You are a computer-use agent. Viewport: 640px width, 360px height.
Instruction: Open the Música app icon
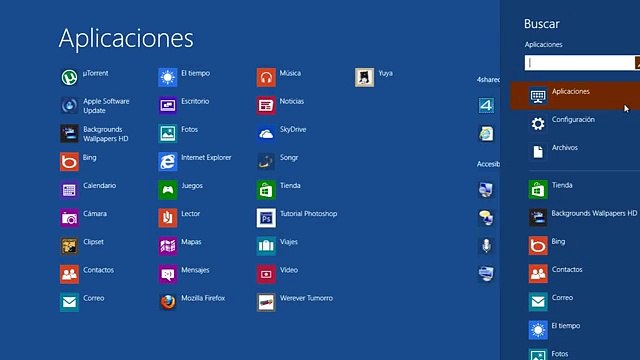266,77
